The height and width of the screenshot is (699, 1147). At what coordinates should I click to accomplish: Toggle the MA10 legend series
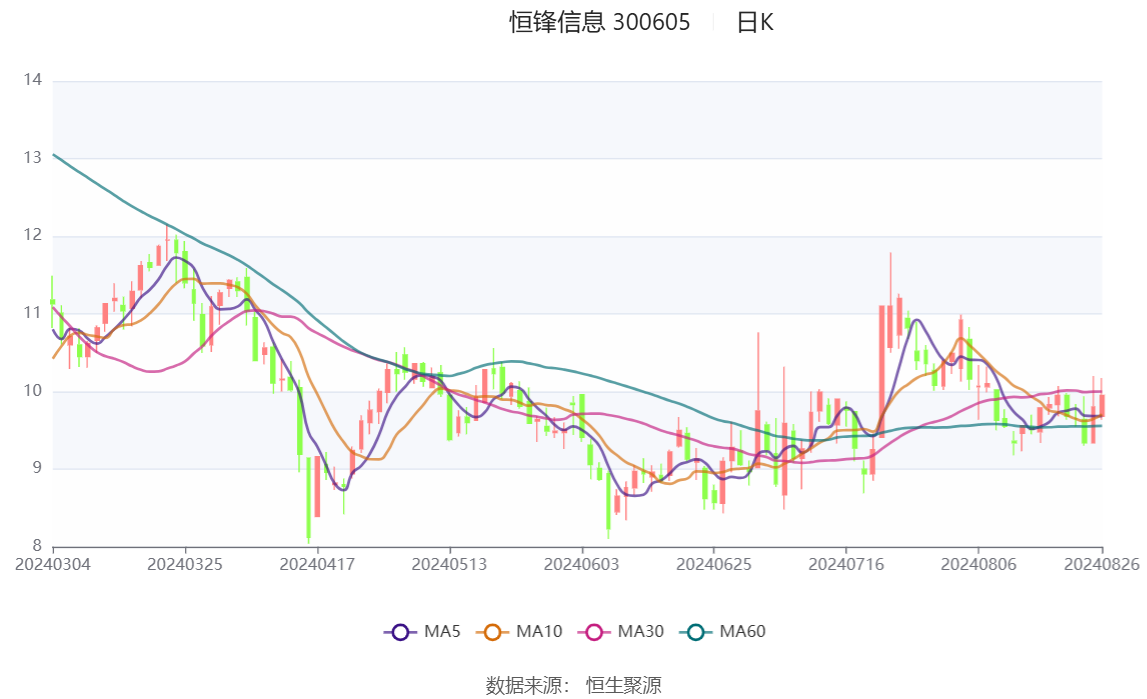(519, 632)
